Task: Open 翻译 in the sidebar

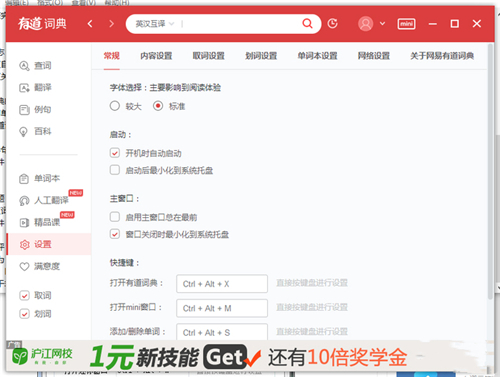Action: coord(35,88)
